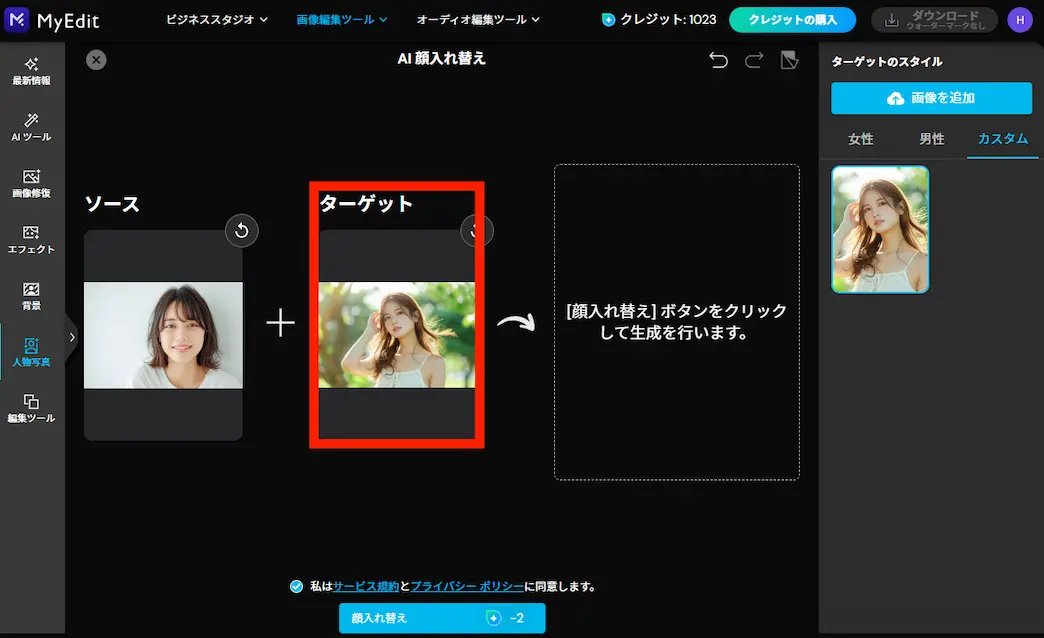Select the 画像修復 tool from the sidebar
Screen dimensions: 1044x638
(31, 185)
